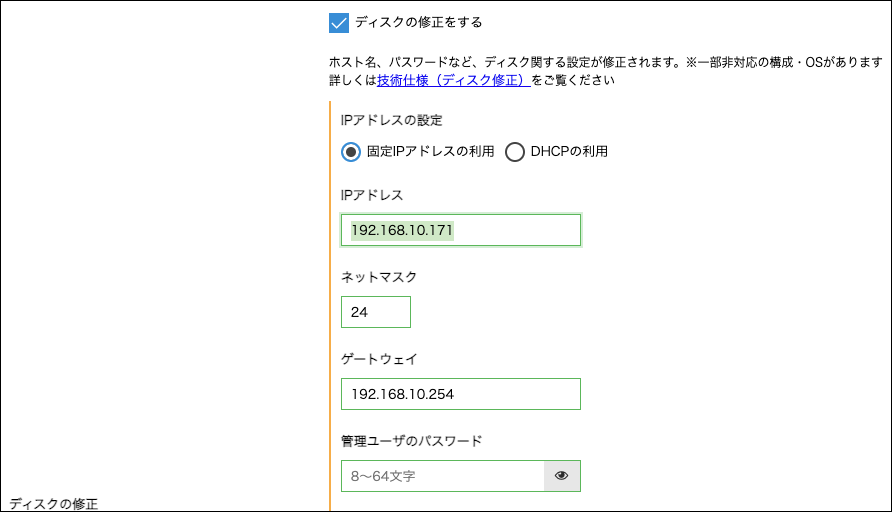892x512 pixels.
Task: Click the 8〜64文字 password input
Action: pos(442,476)
